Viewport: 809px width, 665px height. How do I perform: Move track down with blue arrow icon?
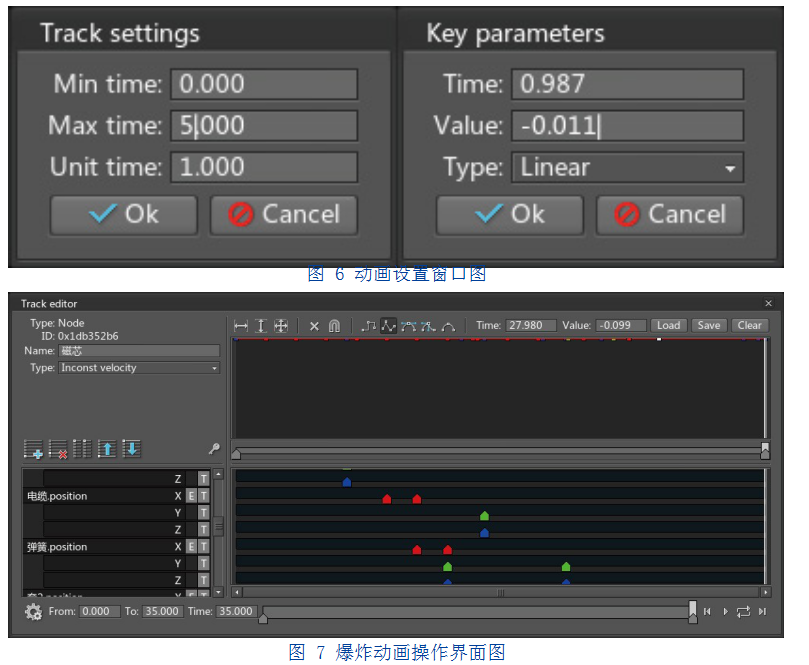pyautogui.click(x=132, y=449)
